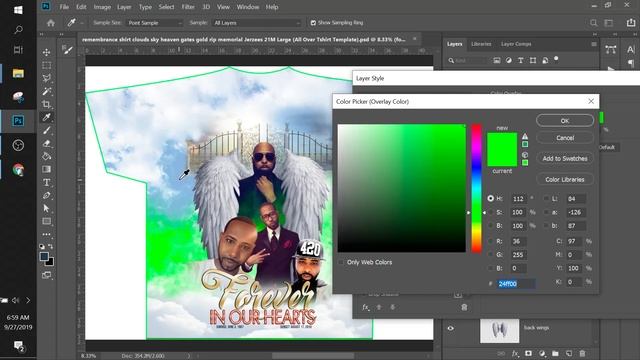Select the Move tool
This screenshot has width=640, height=360.
pyautogui.click(x=47, y=52)
